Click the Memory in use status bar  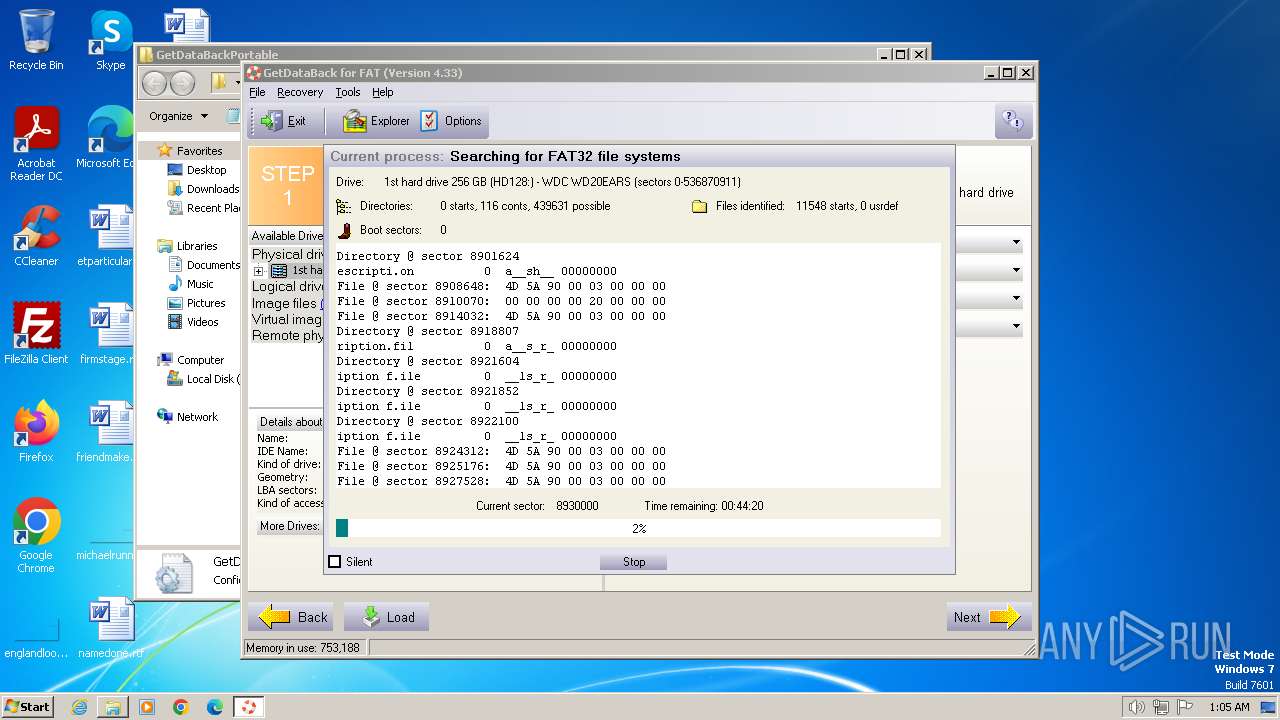click(303, 648)
